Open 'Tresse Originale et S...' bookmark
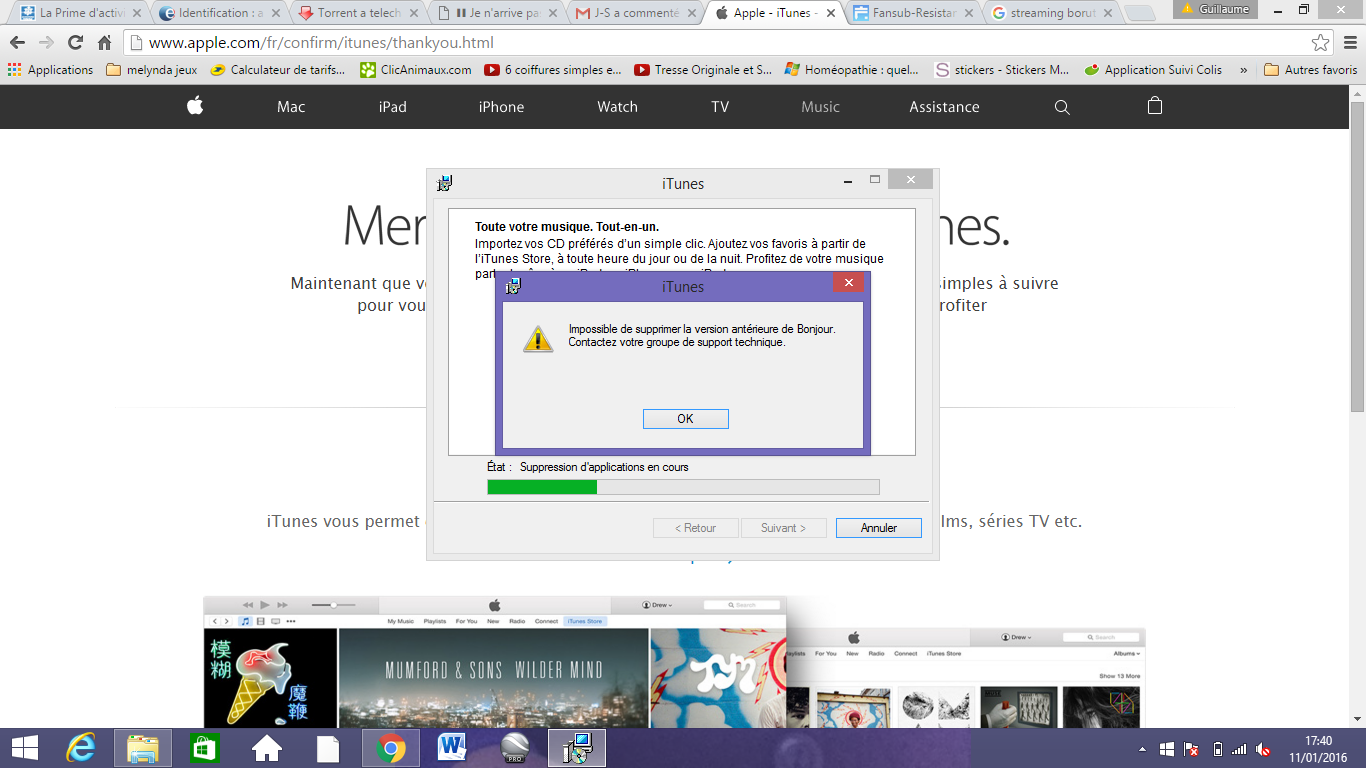This screenshot has height=768, width=1366. tap(703, 70)
